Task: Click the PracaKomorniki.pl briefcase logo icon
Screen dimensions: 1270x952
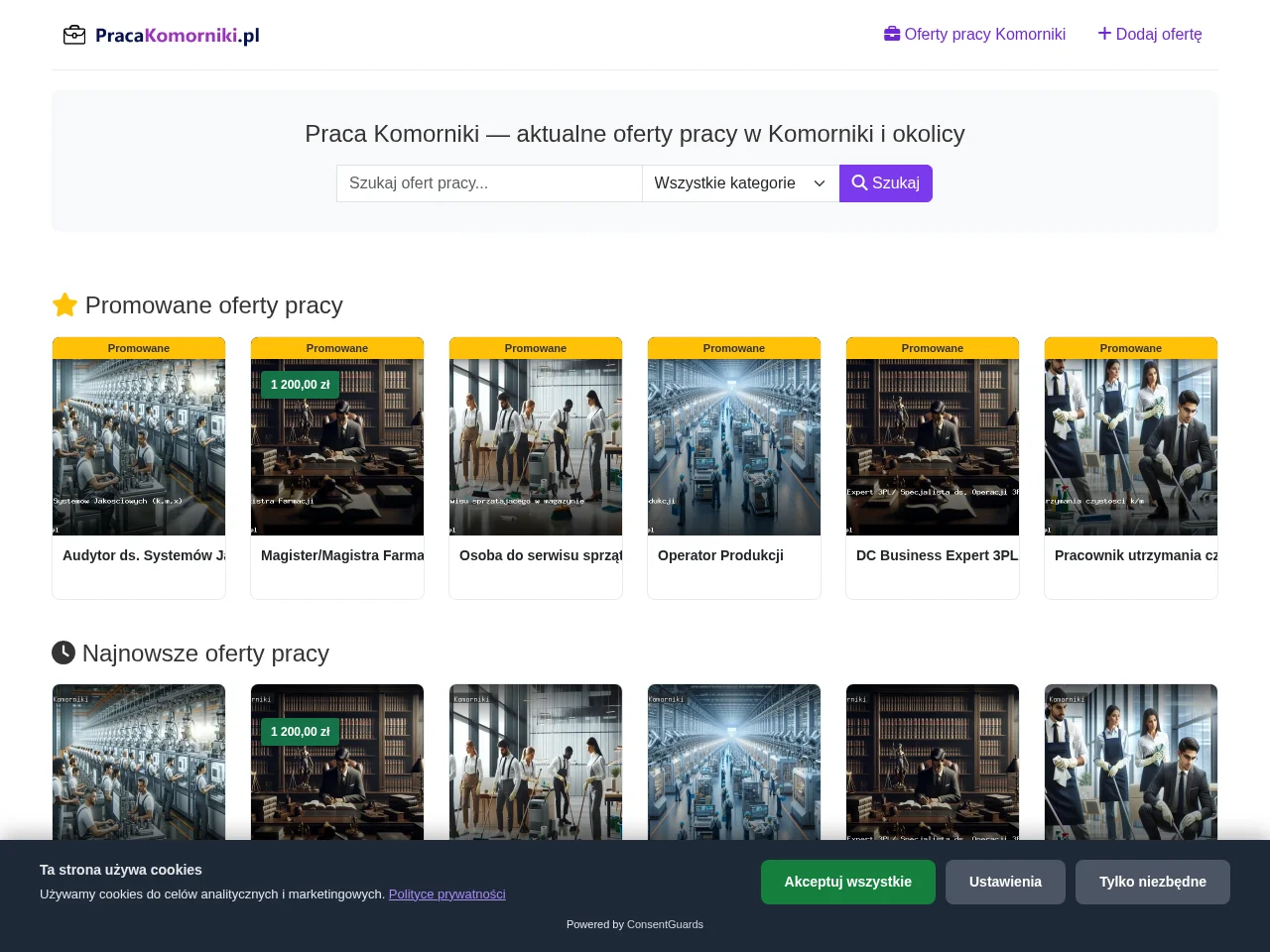Action: [x=74, y=36]
